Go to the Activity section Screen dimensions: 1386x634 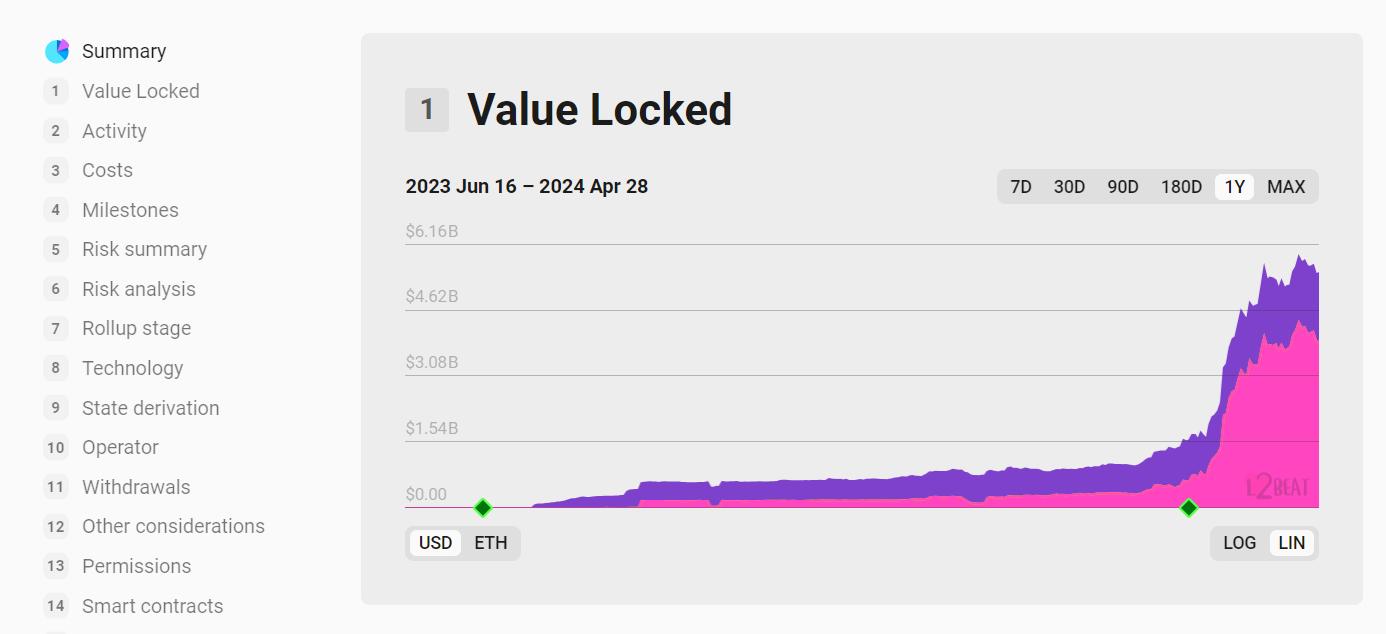114,131
